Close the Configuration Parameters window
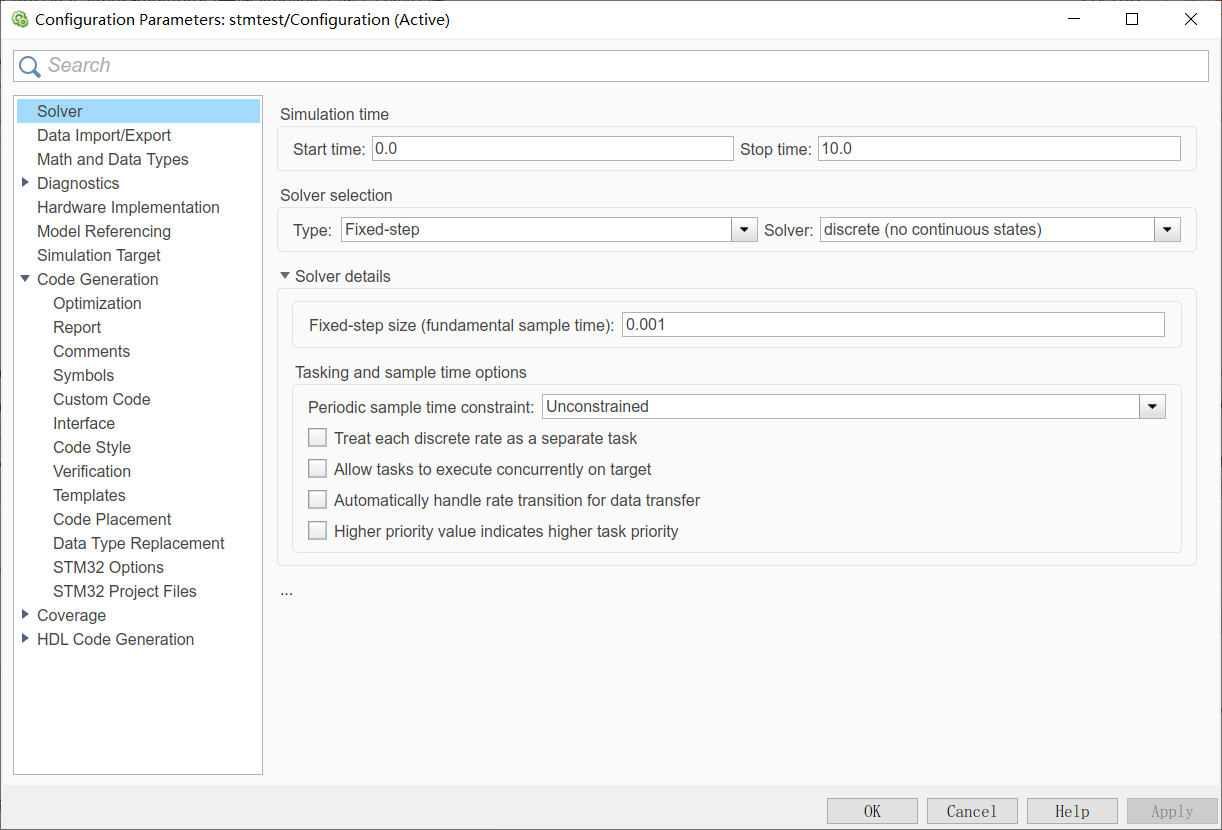 click(x=1190, y=19)
